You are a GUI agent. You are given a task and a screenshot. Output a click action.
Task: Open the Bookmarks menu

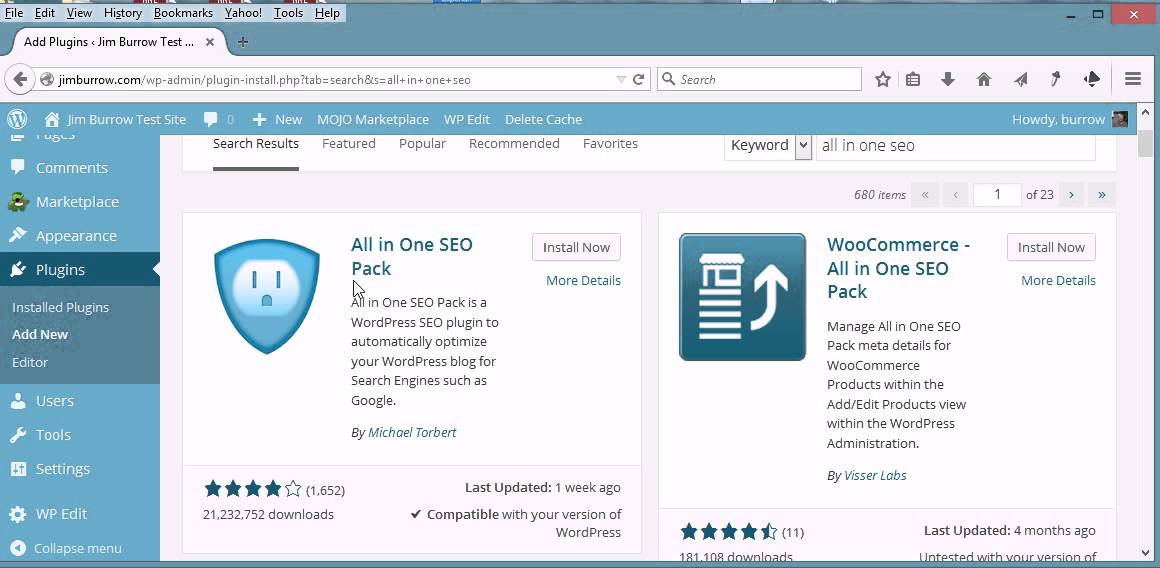click(183, 13)
